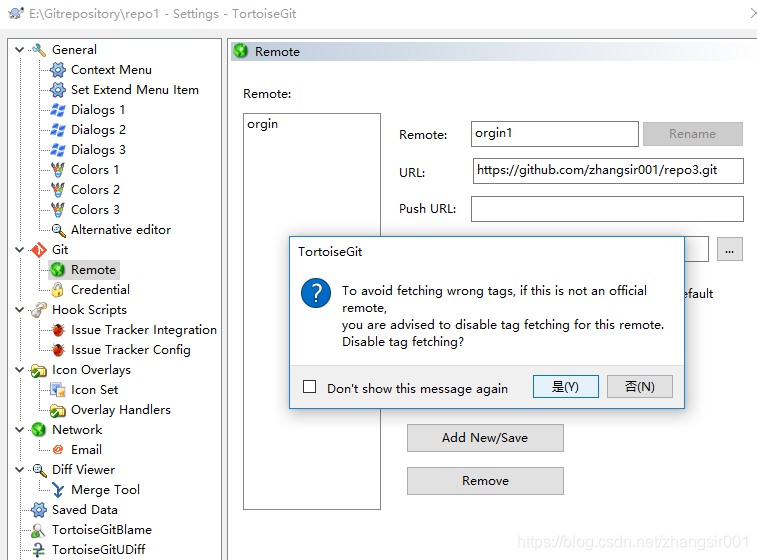Image resolution: width=757 pixels, height=560 pixels.
Task: Click the Dialogs 3 windows icon
Action: pyautogui.click(x=58, y=150)
